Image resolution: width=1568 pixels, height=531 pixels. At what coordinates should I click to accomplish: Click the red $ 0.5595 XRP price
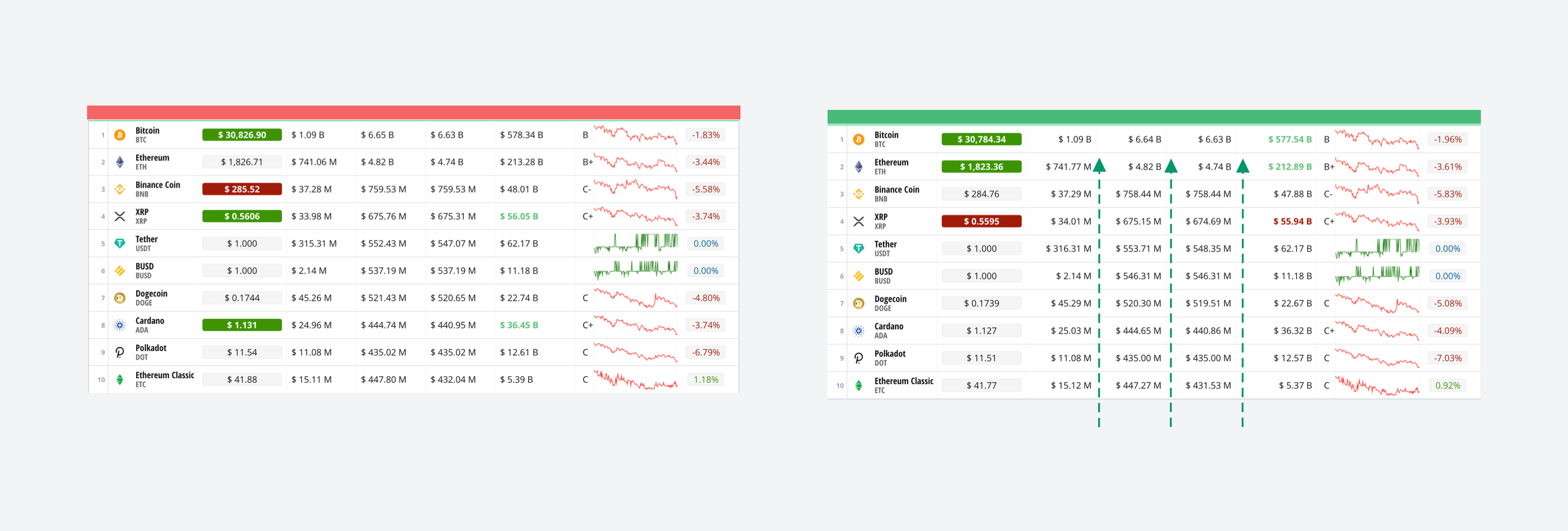pyautogui.click(x=982, y=221)
